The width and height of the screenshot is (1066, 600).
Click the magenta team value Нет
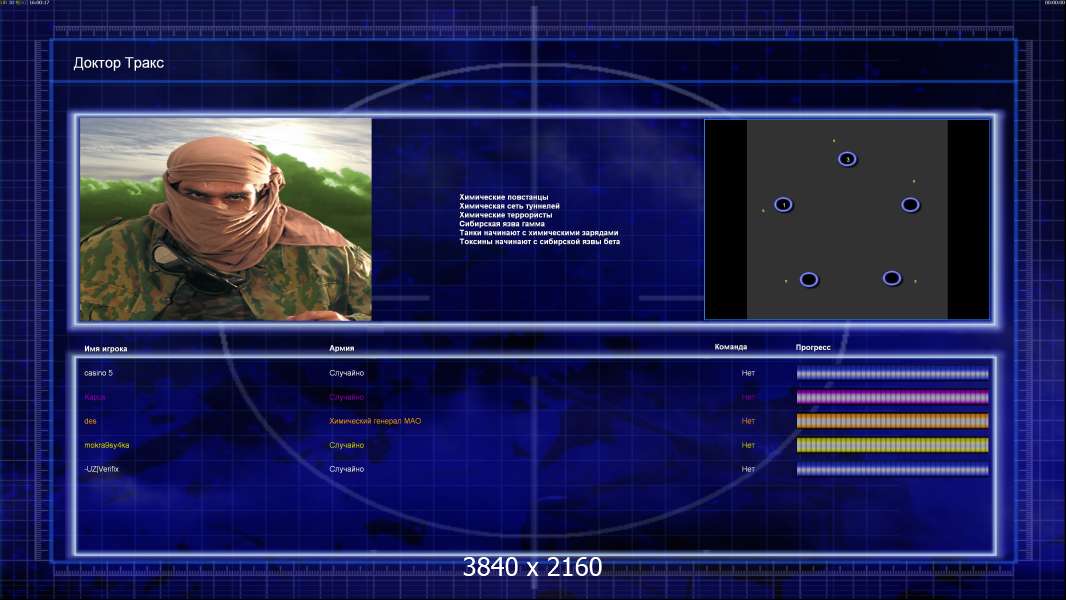[x=748, y=397]
